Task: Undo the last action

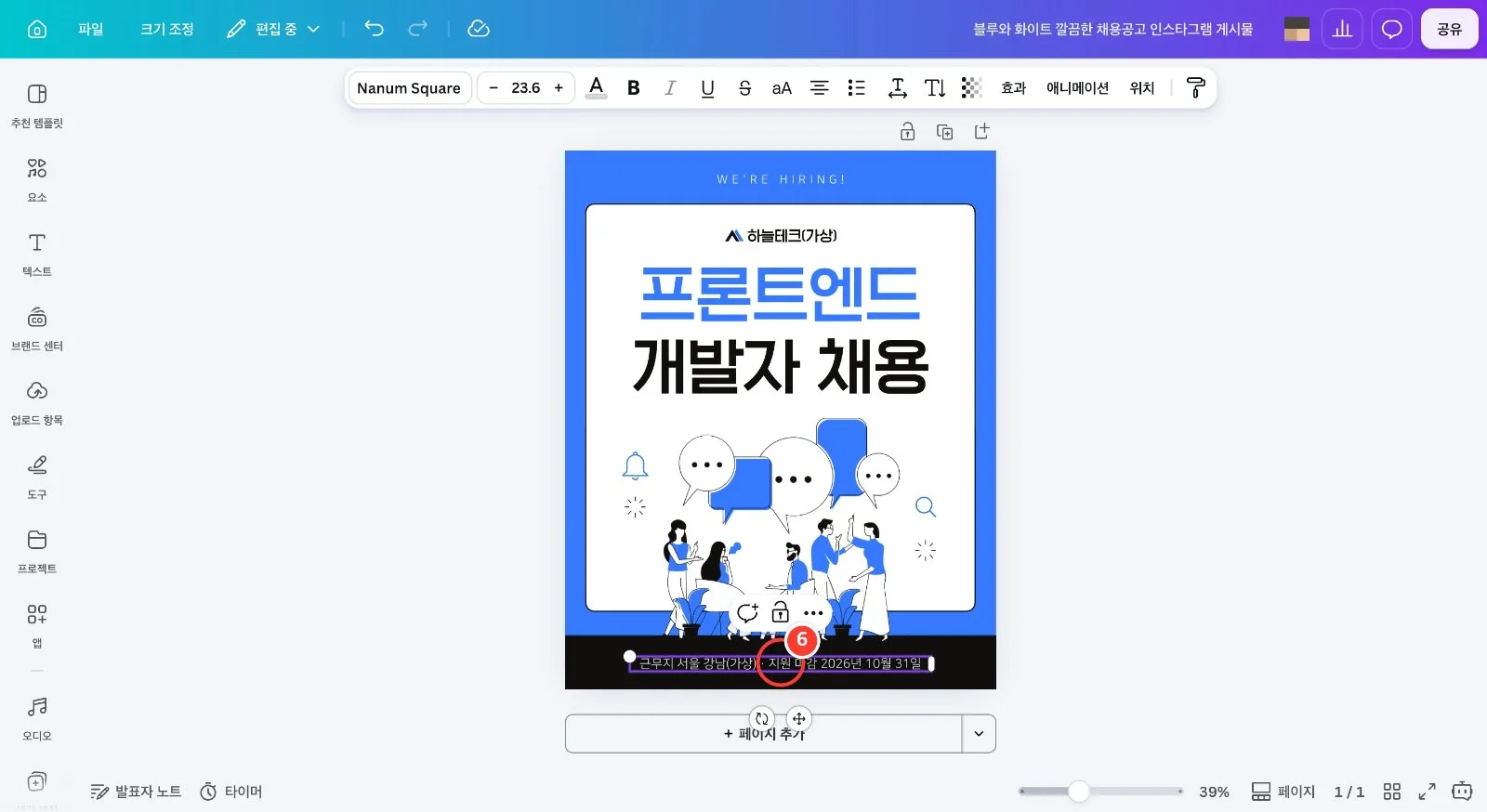Action: pos(374,29)
